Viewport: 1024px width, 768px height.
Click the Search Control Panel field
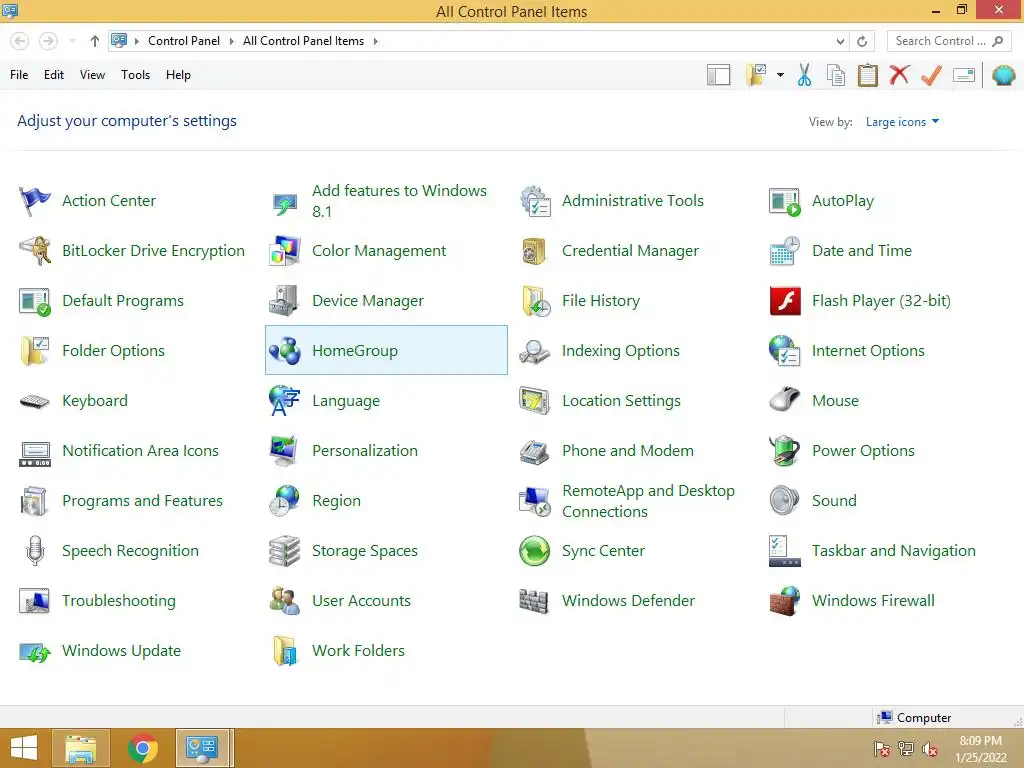949,41
